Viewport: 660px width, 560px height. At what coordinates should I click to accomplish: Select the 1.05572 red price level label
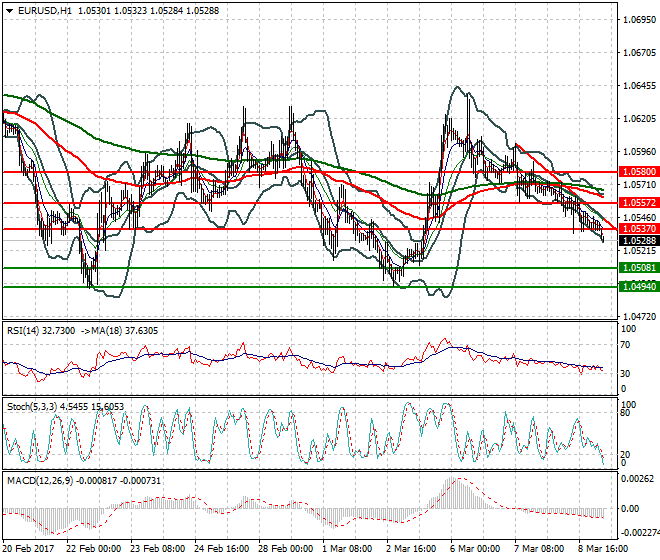[x=639, y=203]
